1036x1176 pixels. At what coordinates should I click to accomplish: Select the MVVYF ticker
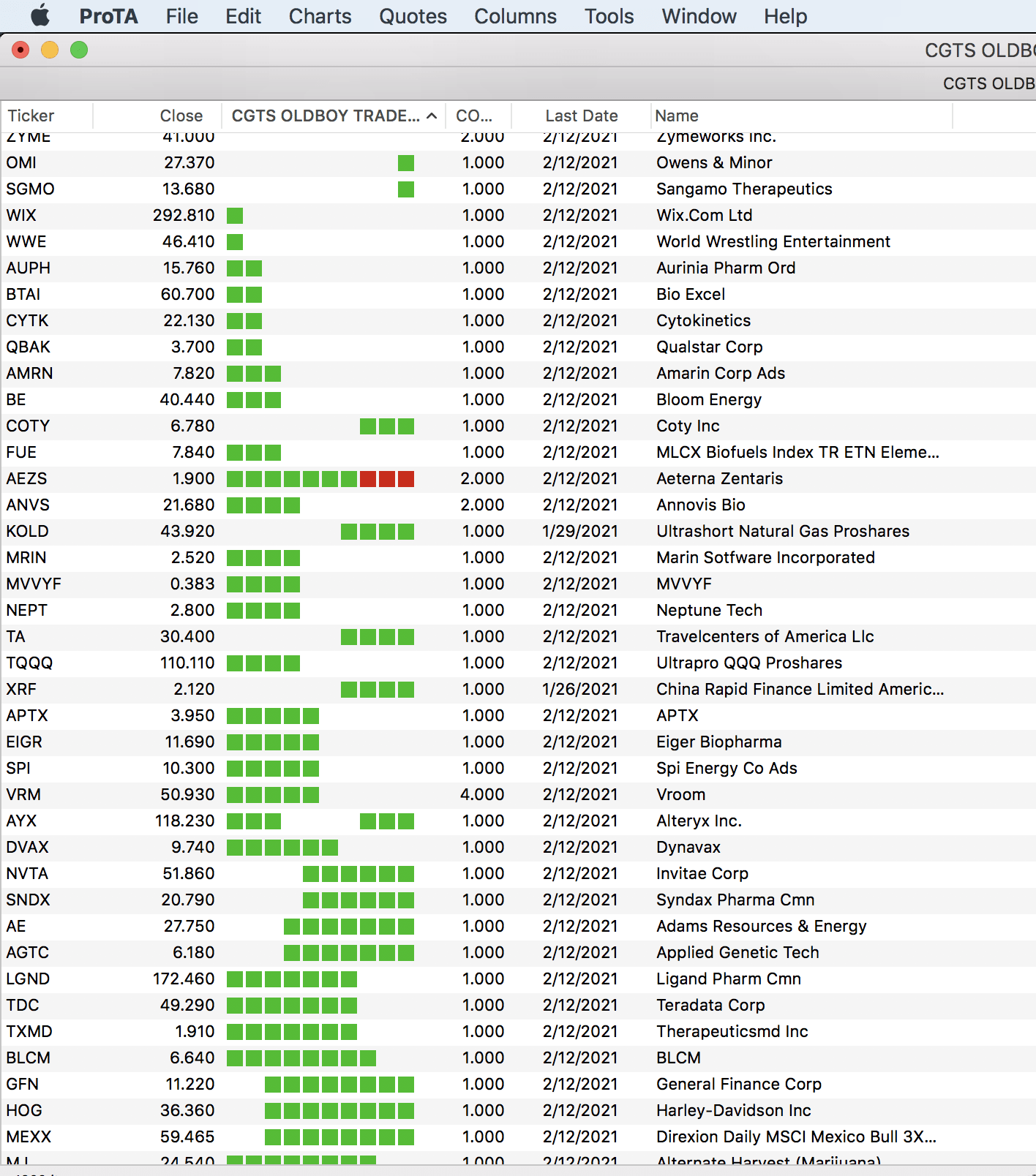coord(34,584)
